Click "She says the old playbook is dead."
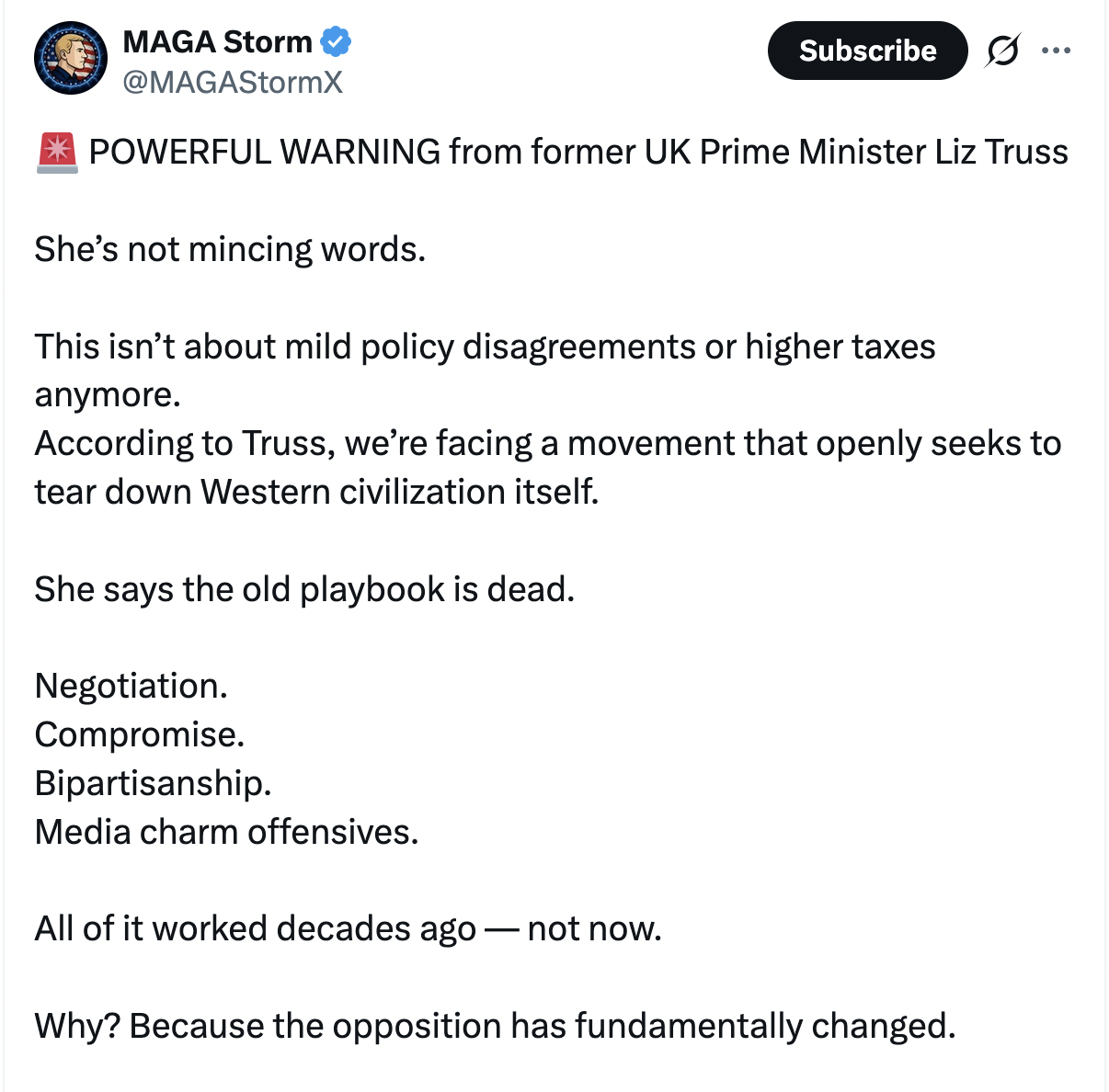Image resolution: width=1109 pixels, height=1092 pixels. (x=304, y=589)
